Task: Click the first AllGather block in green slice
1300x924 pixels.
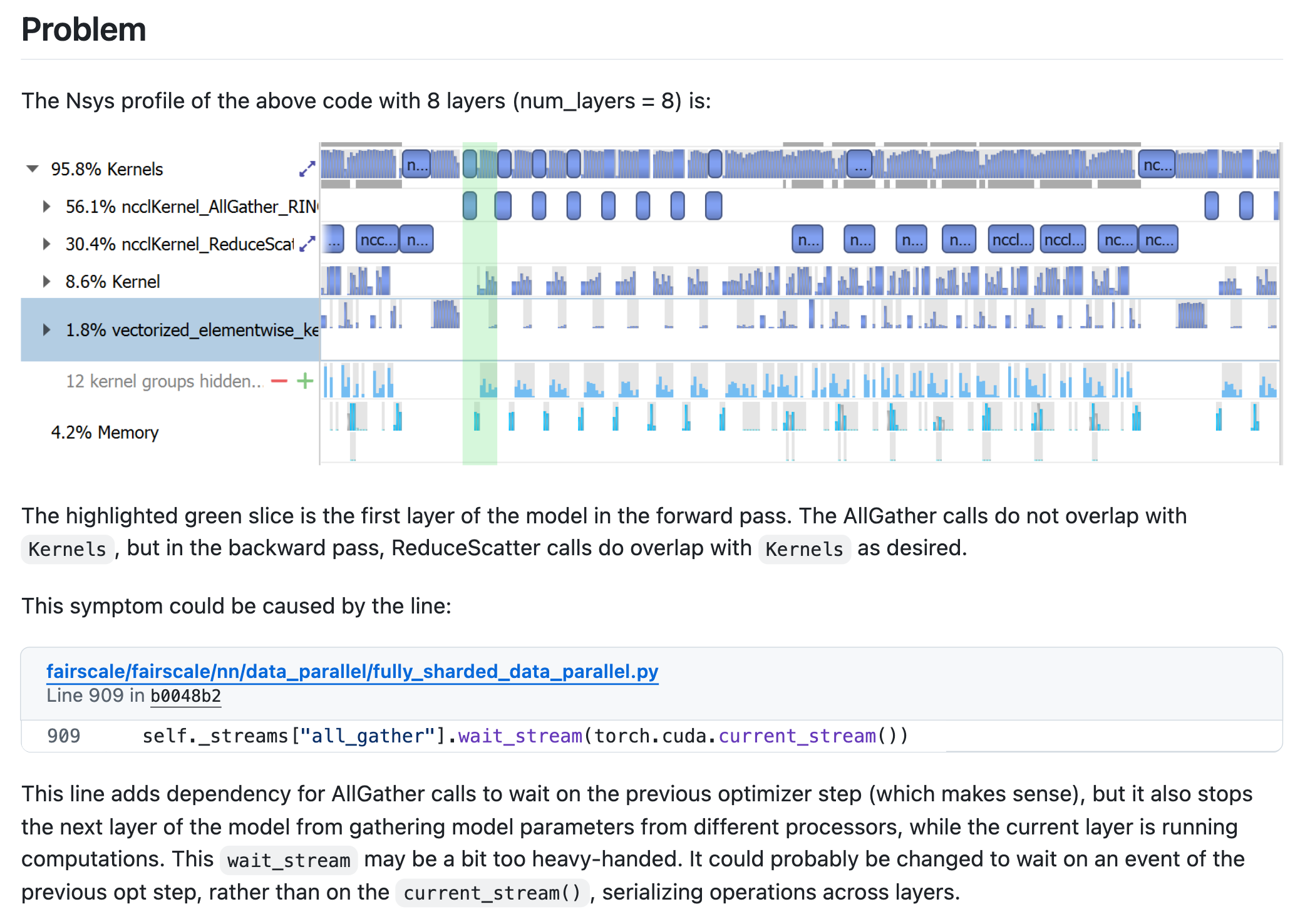Action: [x=470, y=205]
